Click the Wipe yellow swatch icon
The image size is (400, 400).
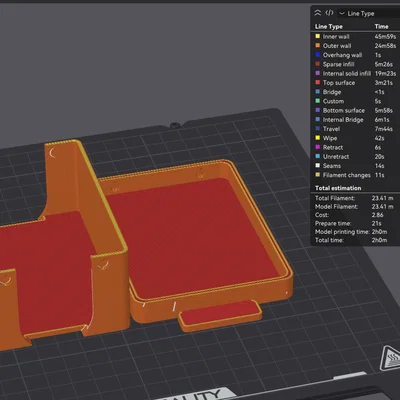point(318,138)
